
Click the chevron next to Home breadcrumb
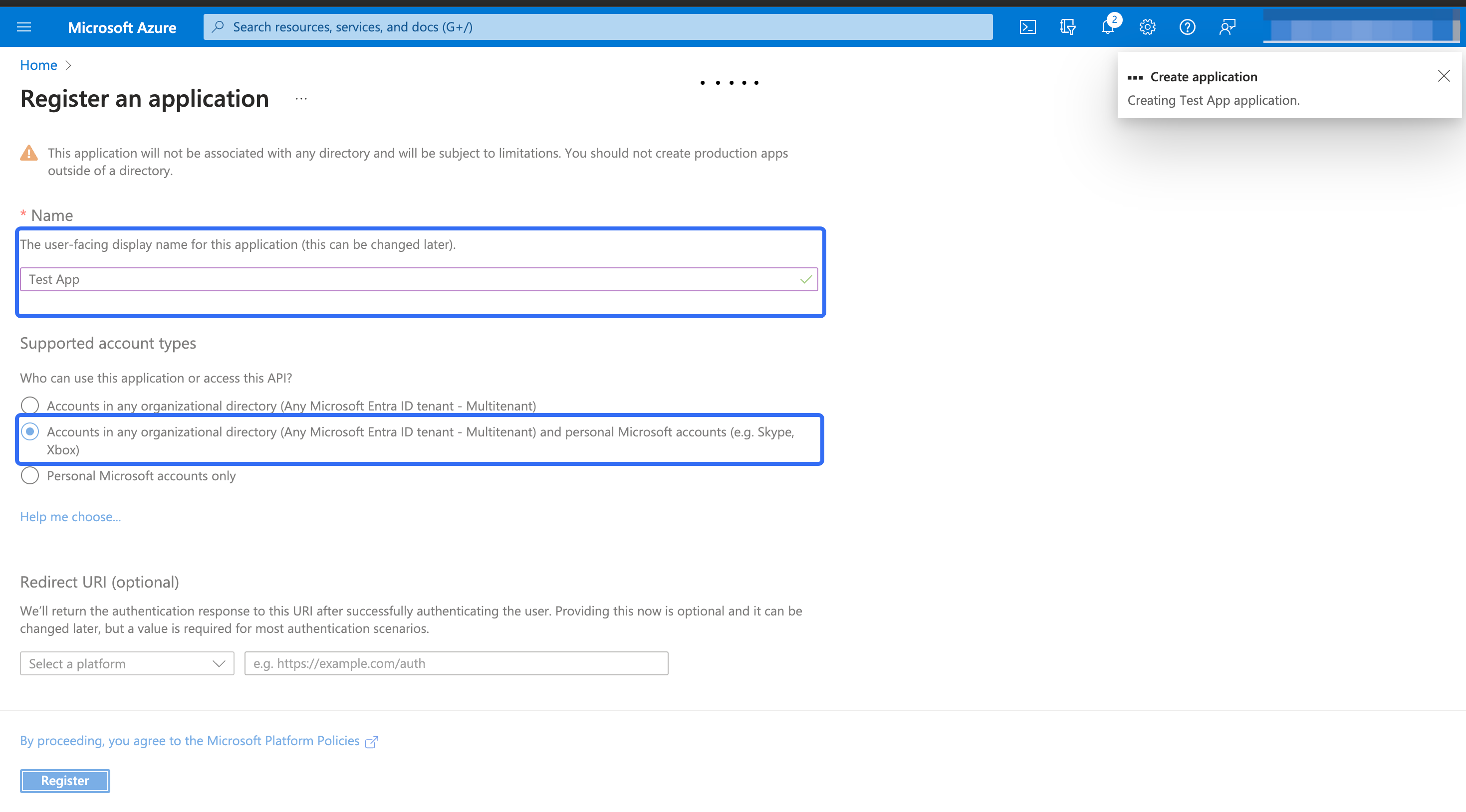click(68, 65)
